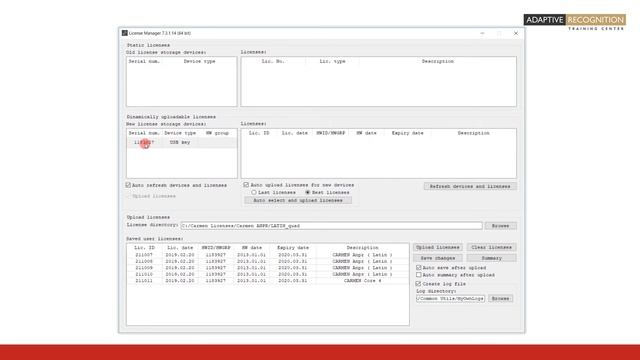Click Expiry date header in saved licenses table

click(x=293, y=248)
